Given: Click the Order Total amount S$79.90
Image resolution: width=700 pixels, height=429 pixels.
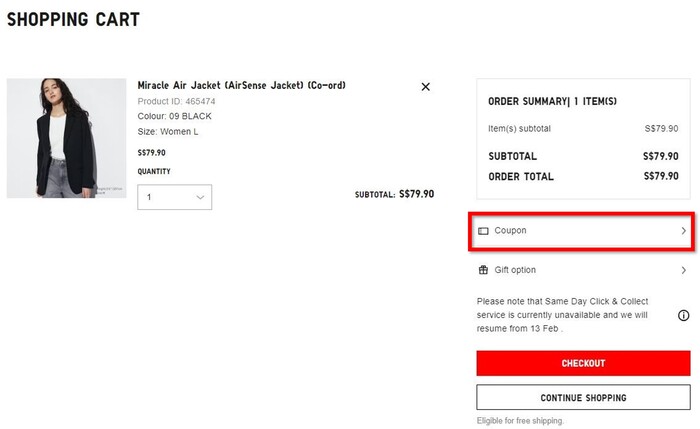Looking at the screenshot, I should pyautogui.click(x=660, y=176).
